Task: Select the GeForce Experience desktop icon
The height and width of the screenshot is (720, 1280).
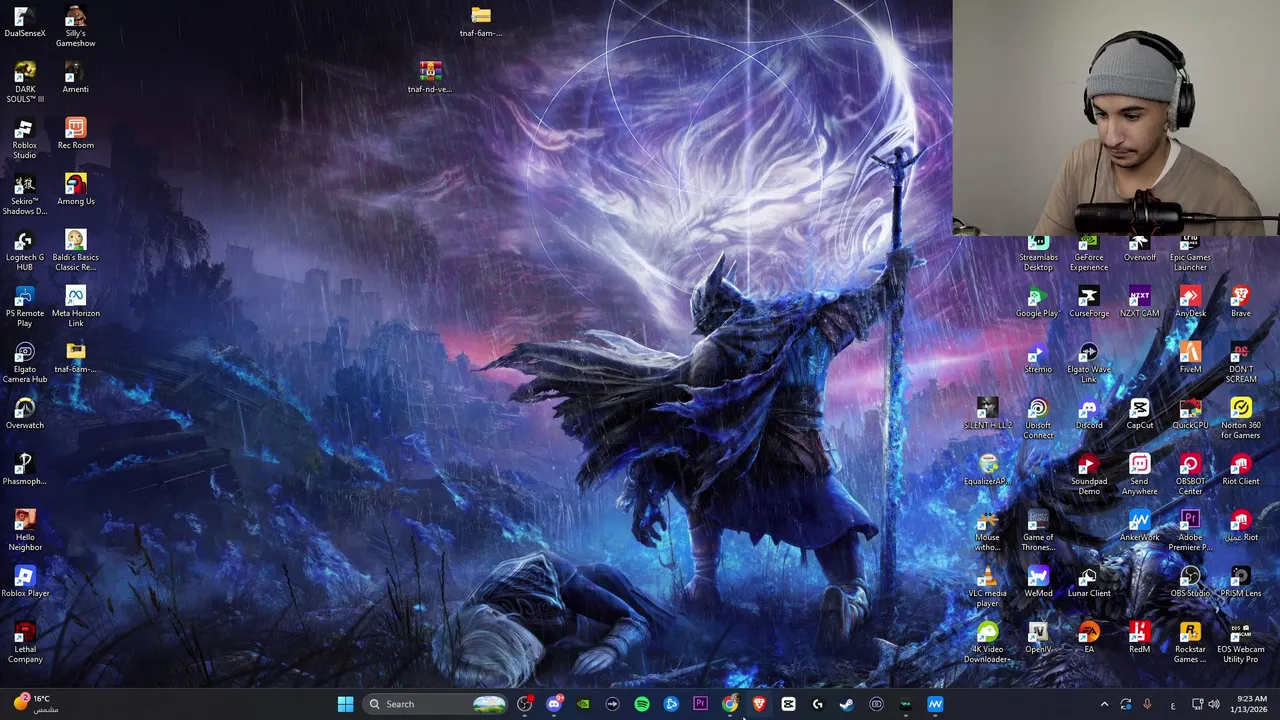Action: [x=1089, y=255]
